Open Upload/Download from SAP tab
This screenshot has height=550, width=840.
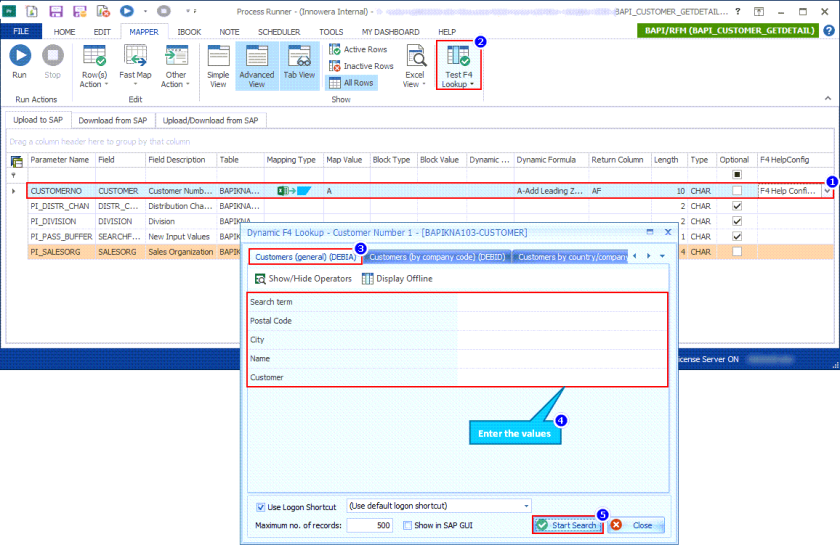click(211, 120)
